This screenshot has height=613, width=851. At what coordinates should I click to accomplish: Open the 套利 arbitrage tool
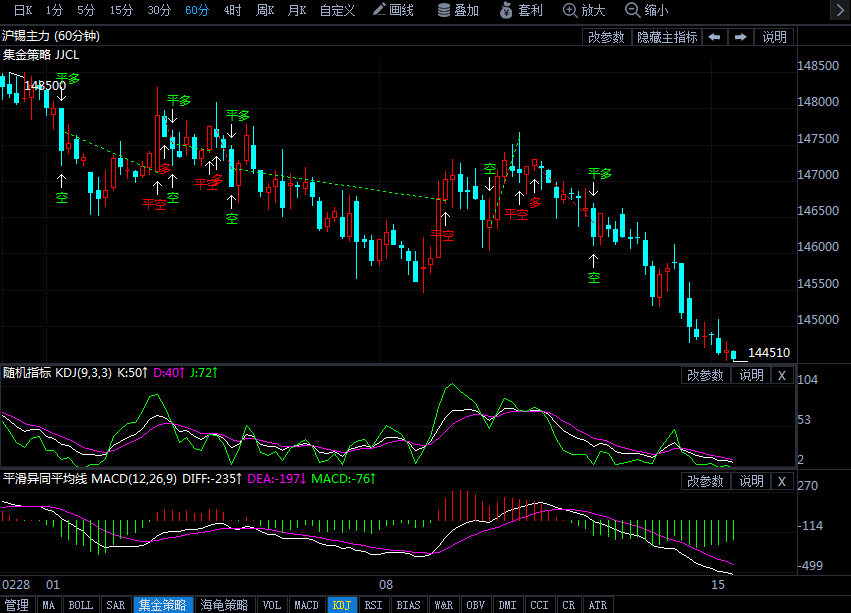point(520,10)
